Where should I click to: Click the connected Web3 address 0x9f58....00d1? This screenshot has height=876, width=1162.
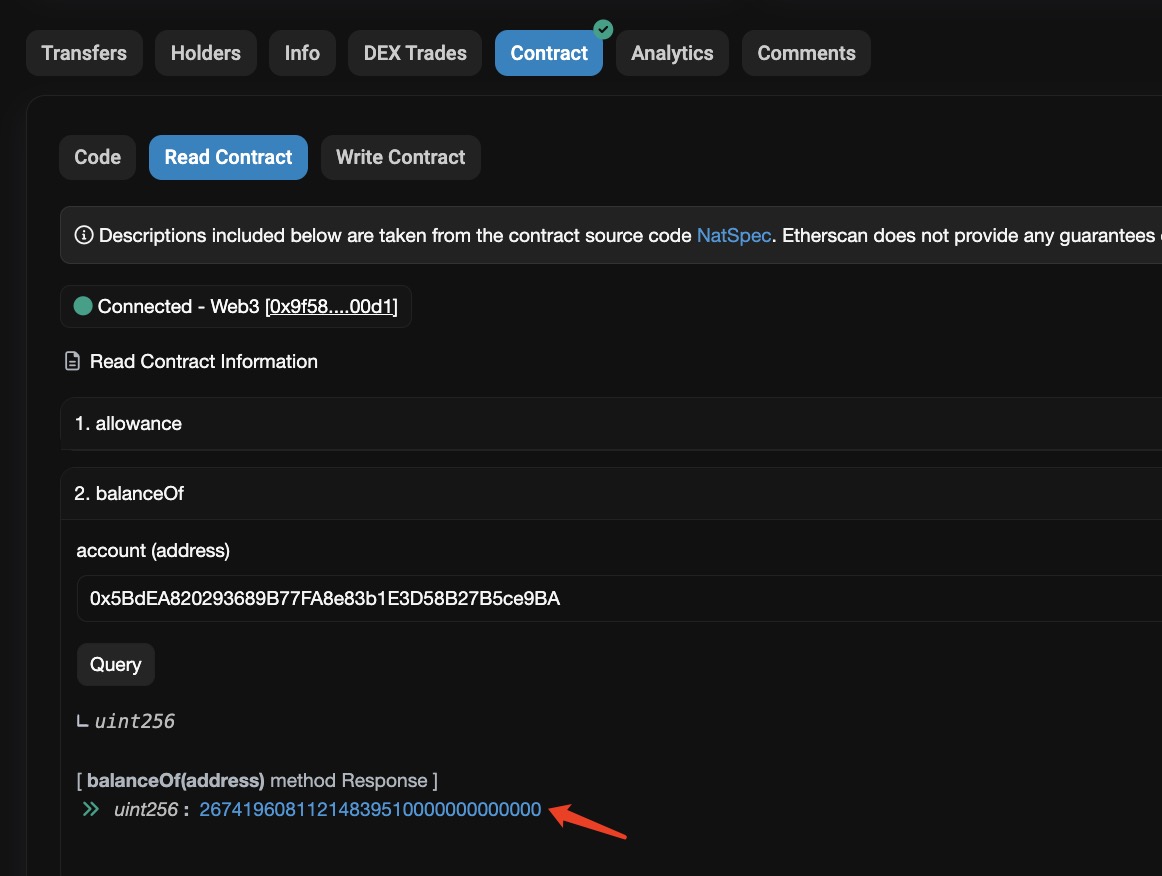(337, 306)
